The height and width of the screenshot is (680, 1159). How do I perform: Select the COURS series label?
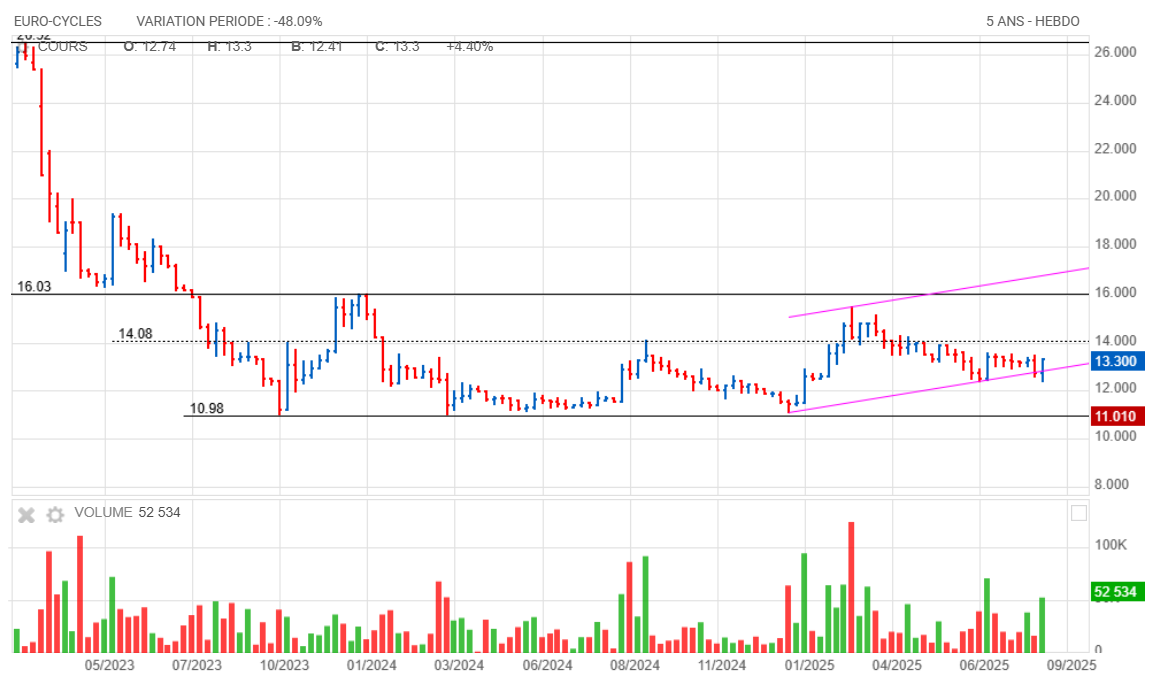click(62, 46)
